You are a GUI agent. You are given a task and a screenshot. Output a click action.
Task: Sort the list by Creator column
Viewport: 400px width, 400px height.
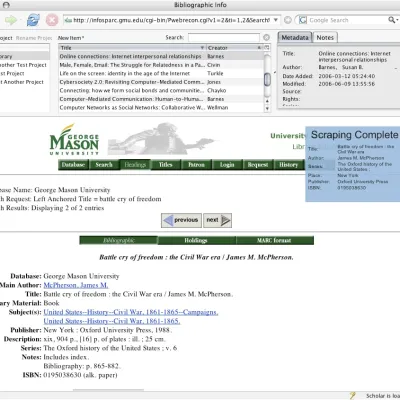pyautogui.click(x=235, y=48)
